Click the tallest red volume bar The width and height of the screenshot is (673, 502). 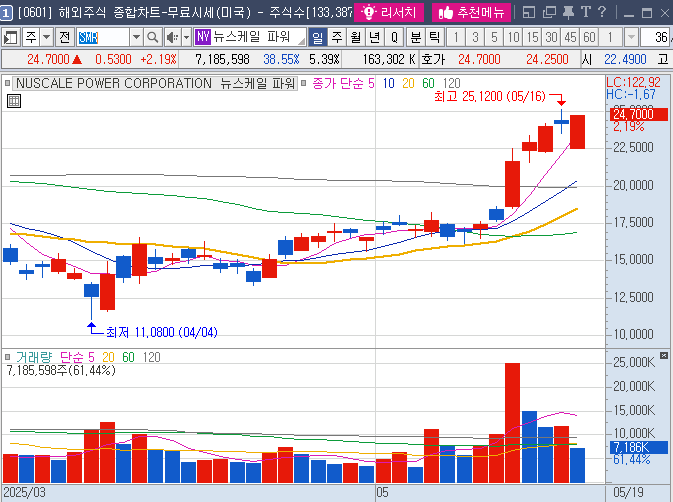click(x=512, y=423)
